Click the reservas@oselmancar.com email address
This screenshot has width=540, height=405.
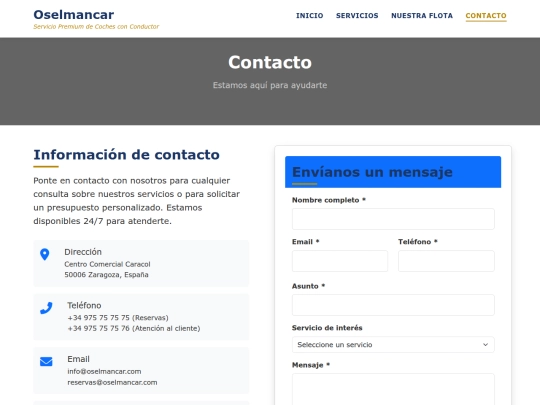(112, 383)
